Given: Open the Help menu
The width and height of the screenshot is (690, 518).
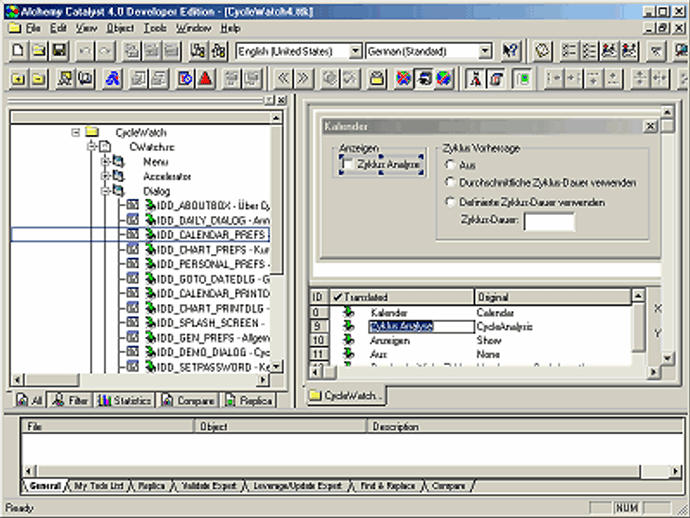Looking at the screenshot, I should pyautogui.click(x=230, y=28).
